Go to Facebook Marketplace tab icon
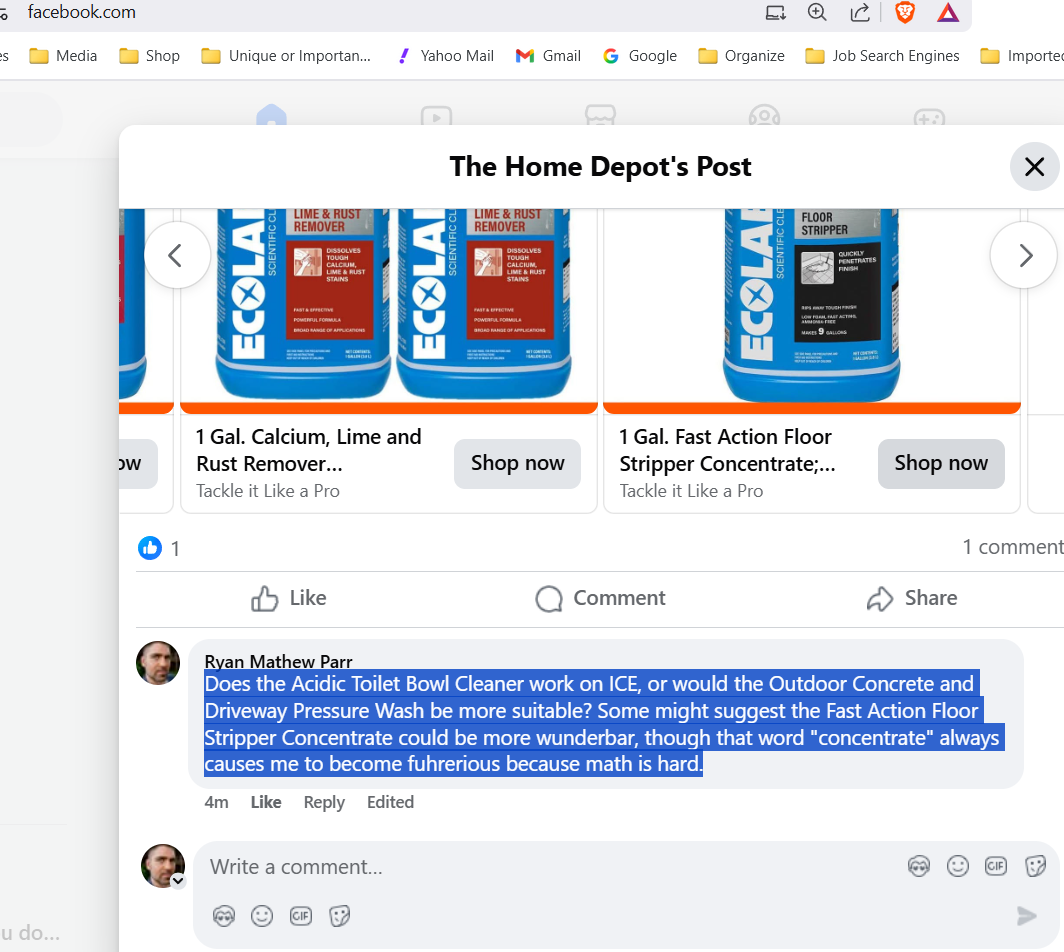Screen dimensions: 1064x952 601,115
